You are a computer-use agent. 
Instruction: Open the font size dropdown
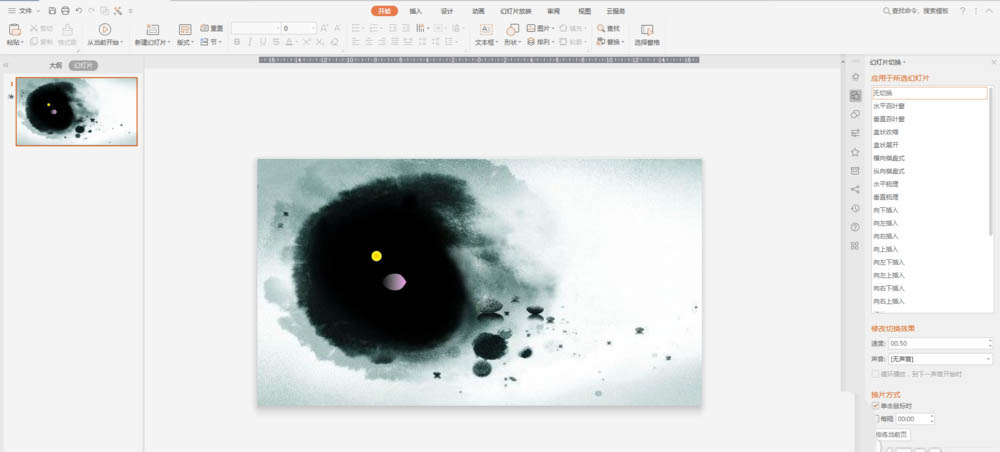click(x=313, y=29)
